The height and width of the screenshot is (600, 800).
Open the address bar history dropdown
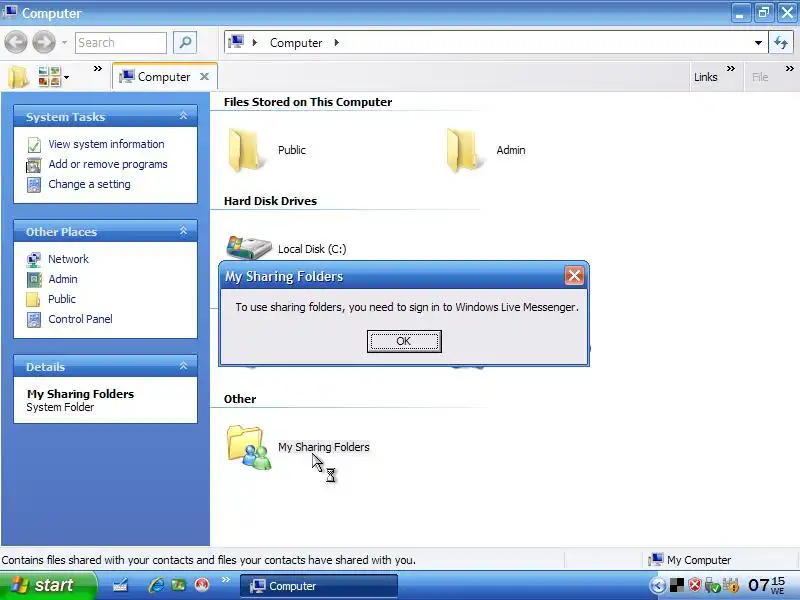759,43
